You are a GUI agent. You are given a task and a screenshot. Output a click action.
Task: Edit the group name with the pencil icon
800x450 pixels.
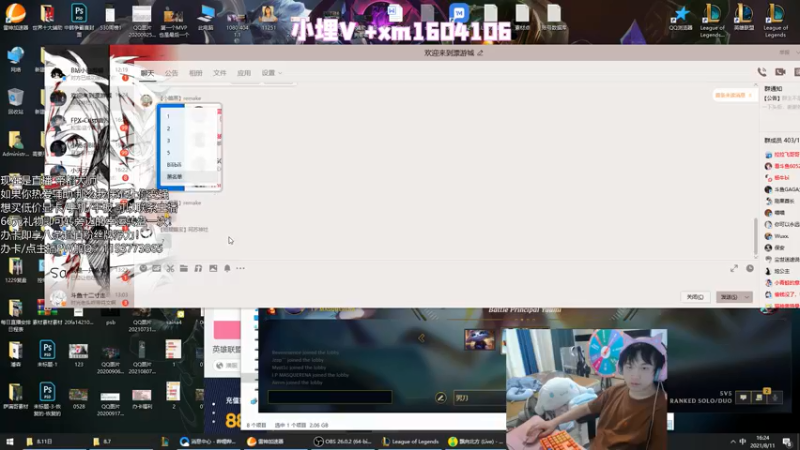(x=480, y=53)
